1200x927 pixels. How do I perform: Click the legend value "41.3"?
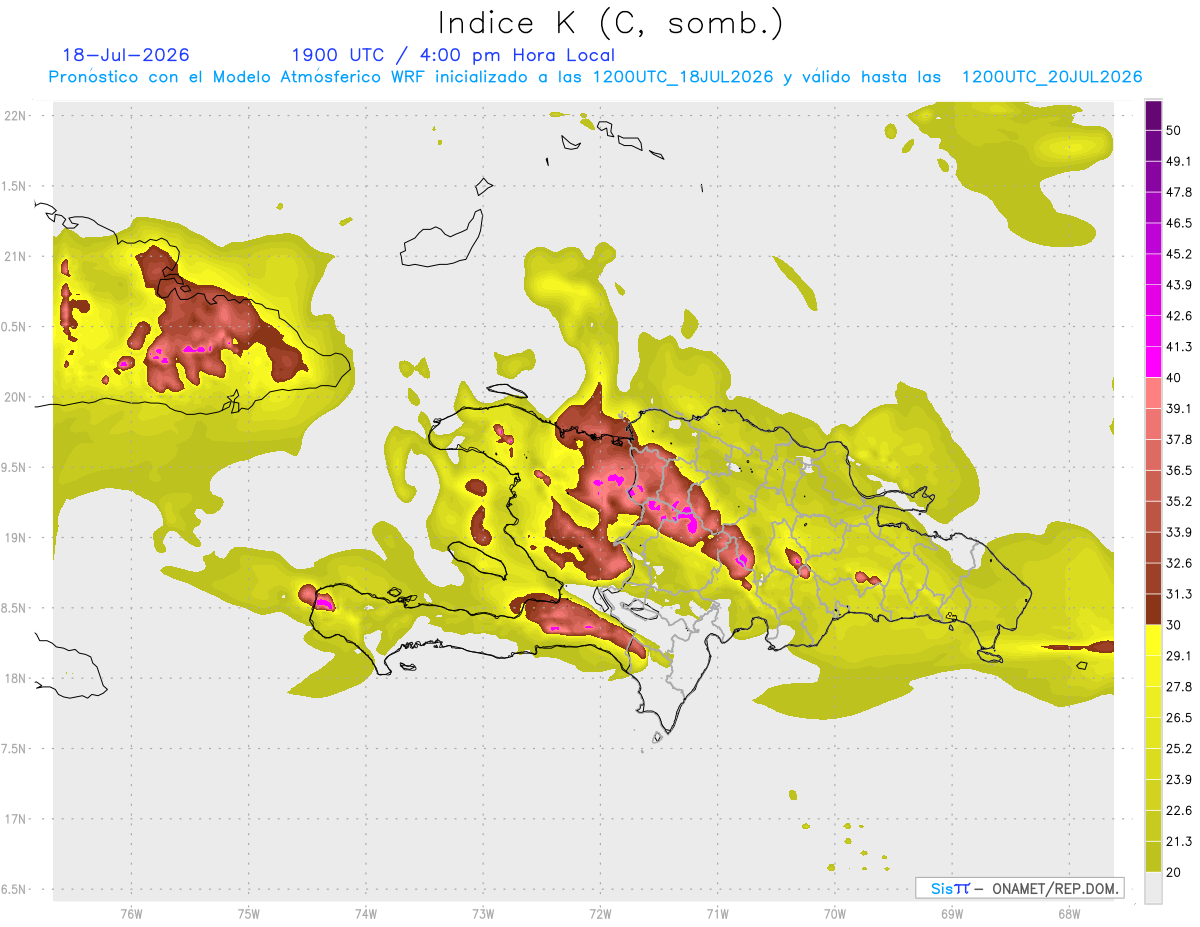[x=1179, y=347]
